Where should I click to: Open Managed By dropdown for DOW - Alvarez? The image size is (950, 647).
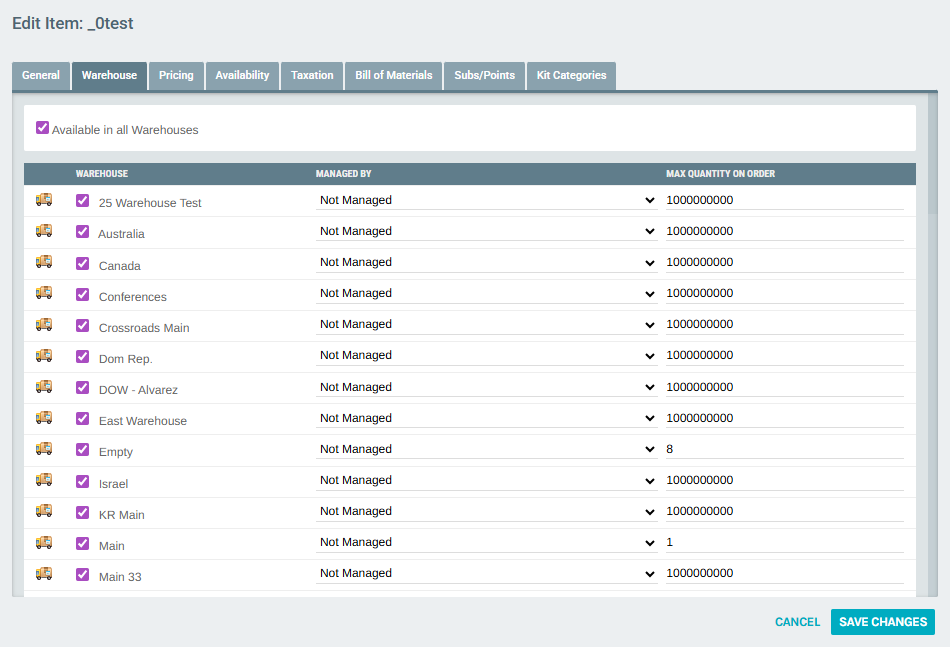pyautogui.click(x=486, y=387)
